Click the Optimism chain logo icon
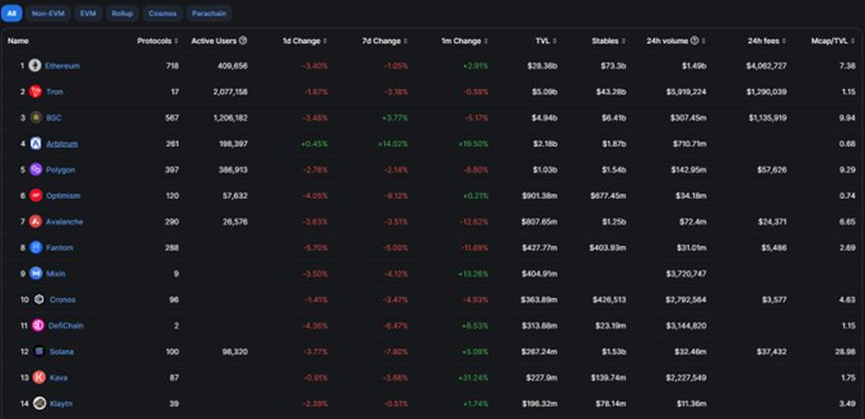Viewport: 865px width, 419px height. click(x=36, y=196)
